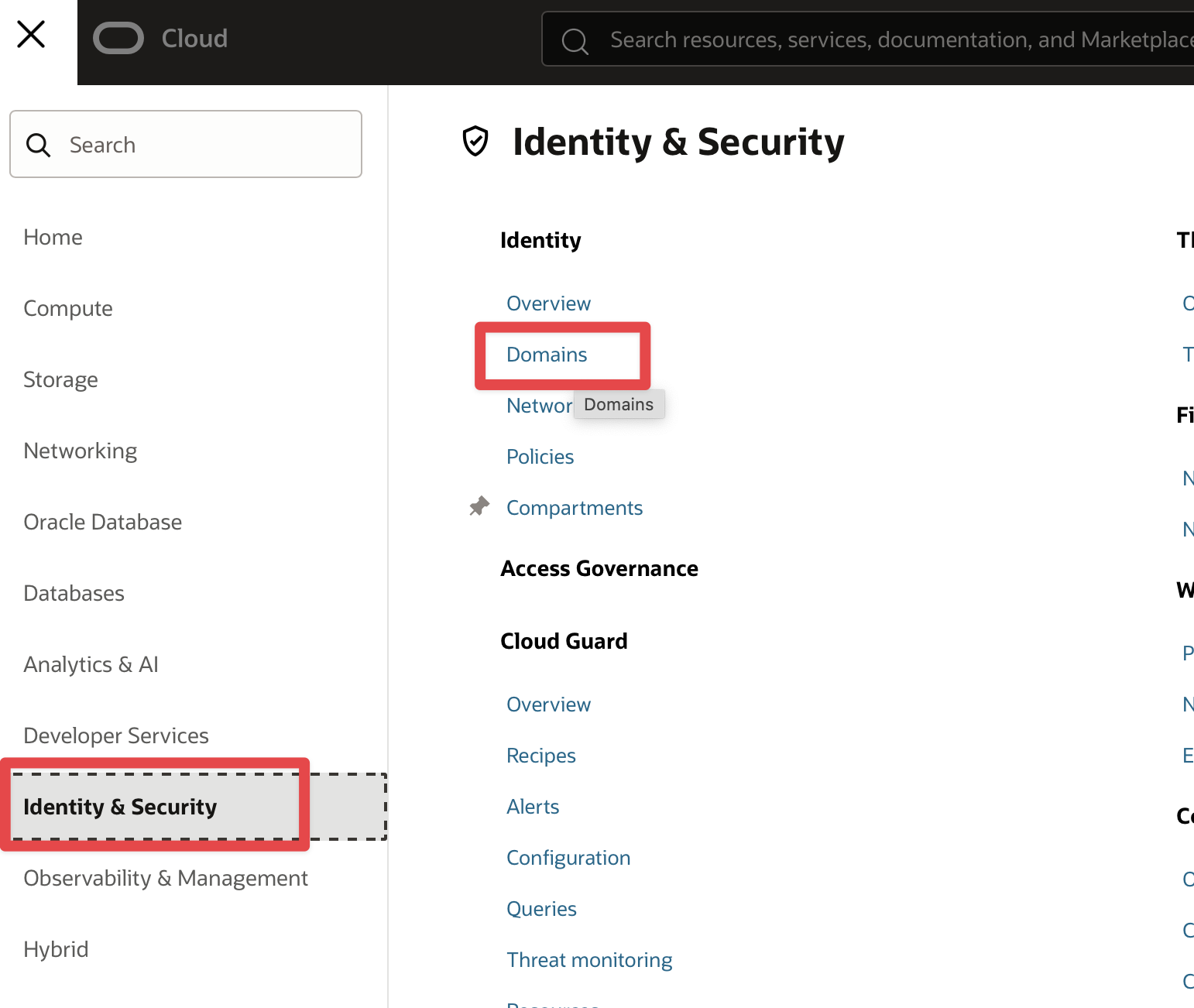Select Compute in the navigation menu

pyautogui.click(x=68, y=308)
